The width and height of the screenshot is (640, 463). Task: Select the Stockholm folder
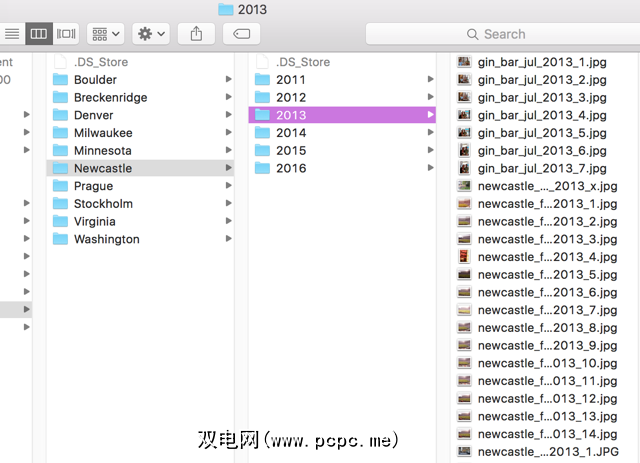tap(140, 203)
